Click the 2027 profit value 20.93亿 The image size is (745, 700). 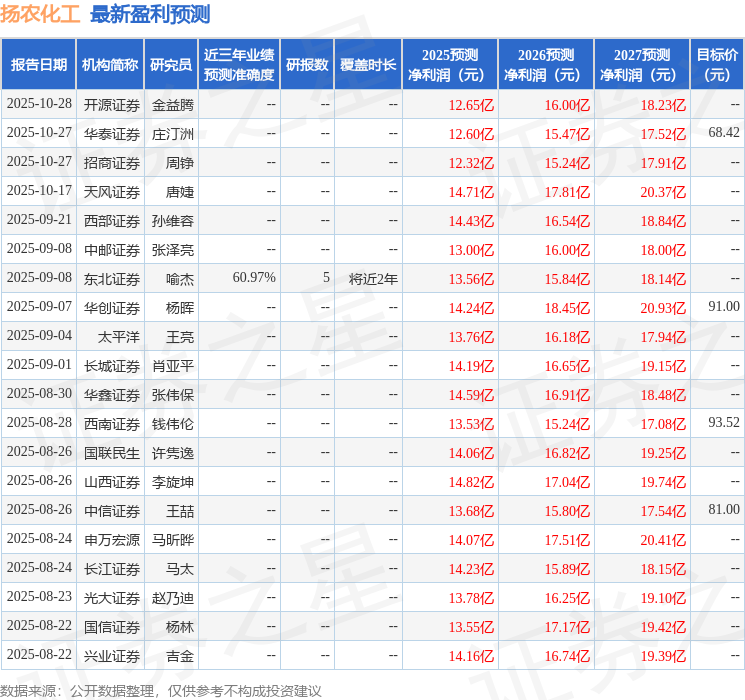663,308
